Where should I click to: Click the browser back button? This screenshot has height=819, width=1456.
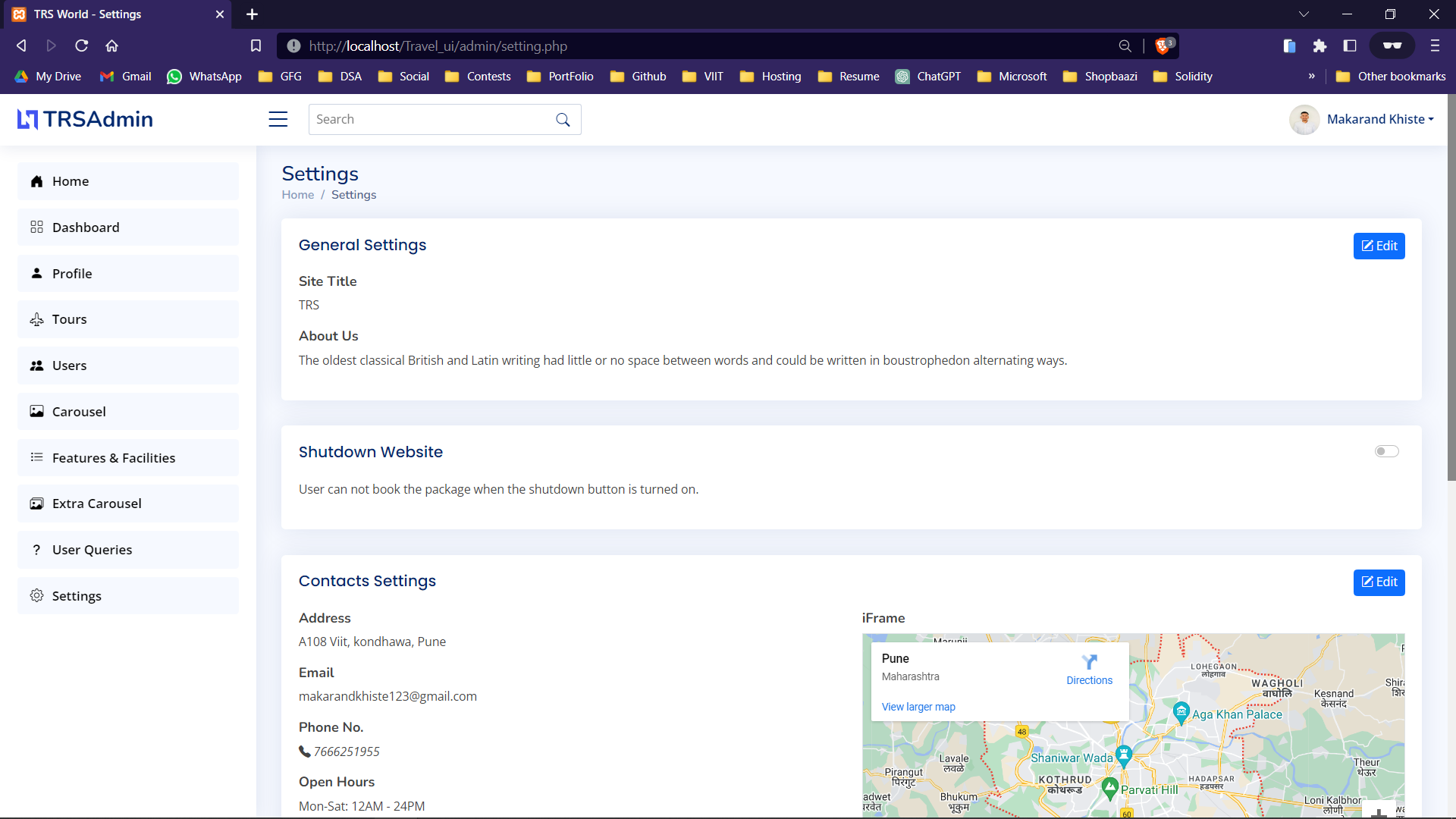(x=21, y=46)
